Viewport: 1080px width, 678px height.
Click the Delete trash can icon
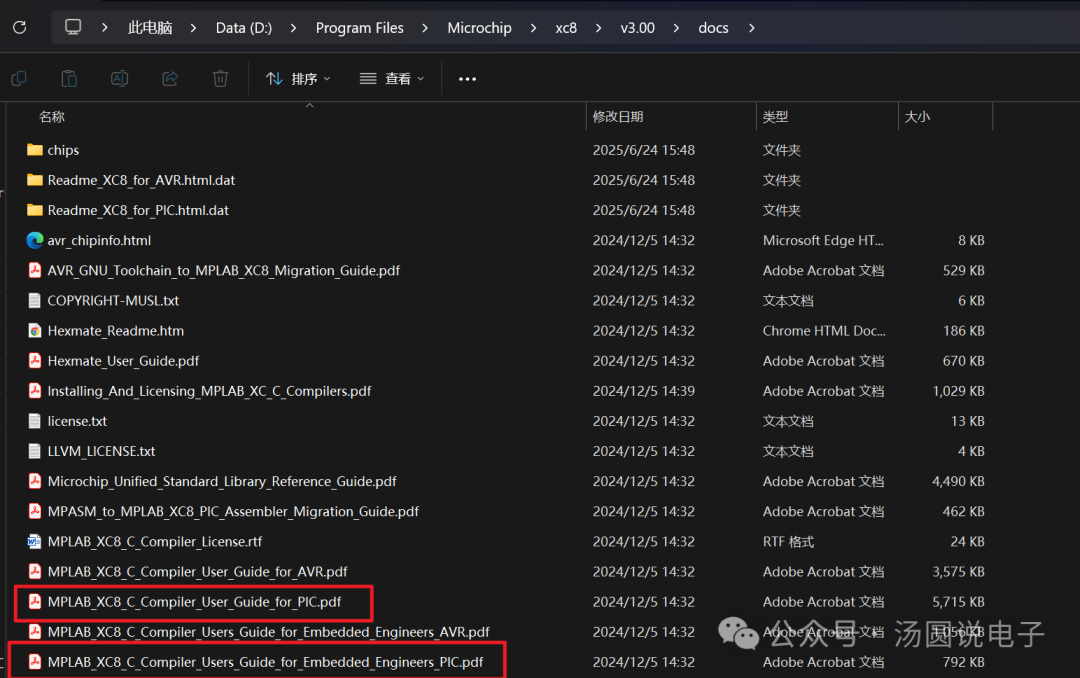tap(220, 79)
